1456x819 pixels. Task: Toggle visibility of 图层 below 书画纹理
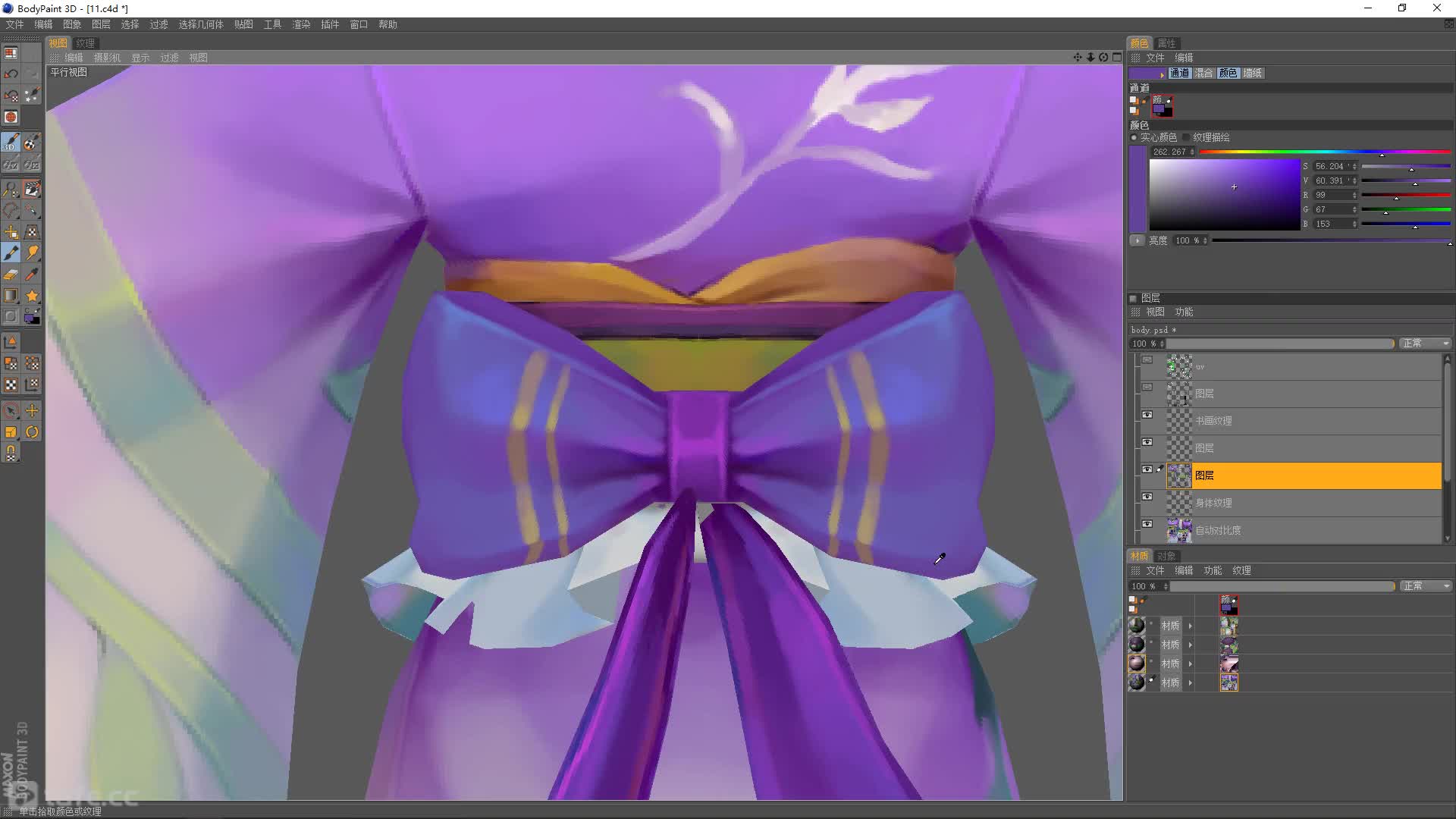pyautogui.click(x=1147, y=442)
